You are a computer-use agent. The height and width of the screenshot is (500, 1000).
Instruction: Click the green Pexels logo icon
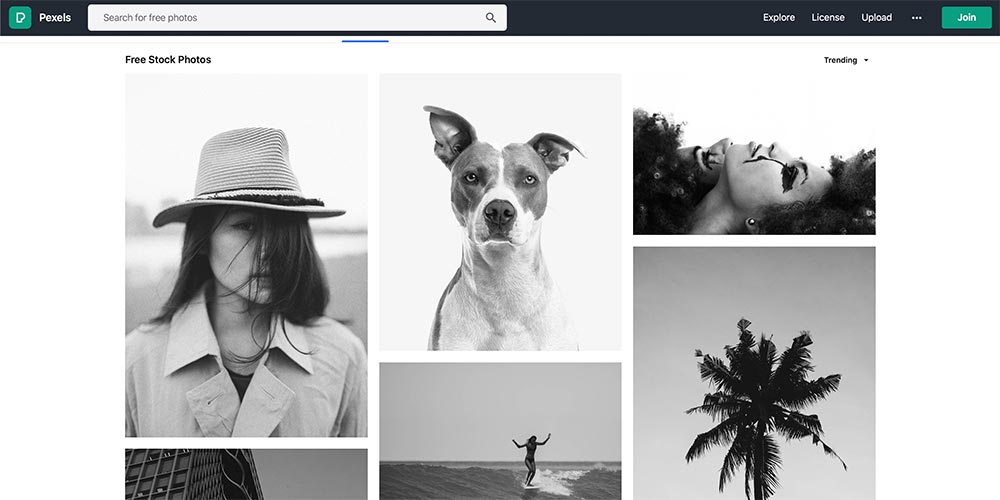pyautogui.click(x=20, y=18)
